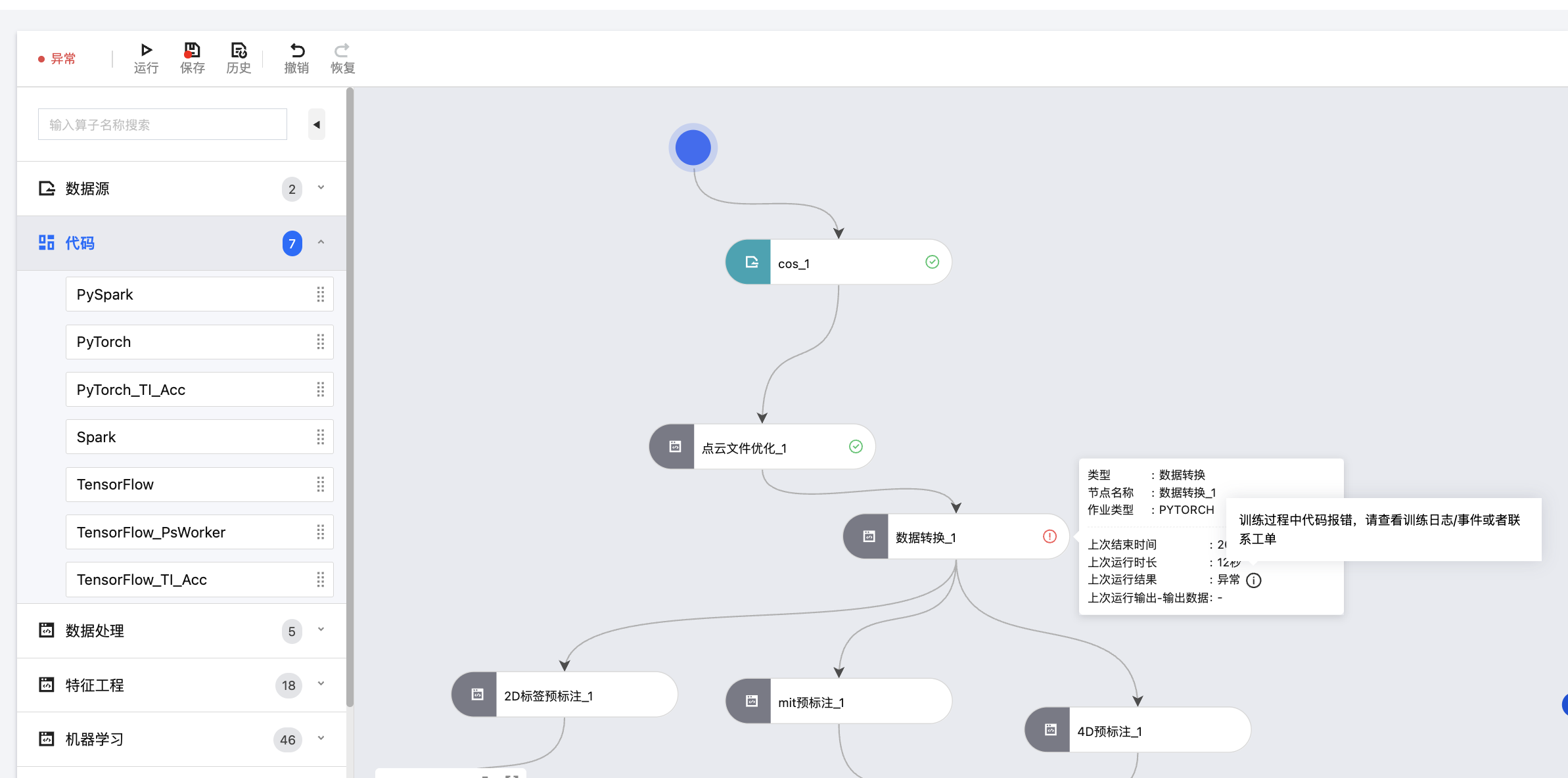Click the info icon next to 异常 result
The image size is (1568, 778).
(x=1254, y=580)
